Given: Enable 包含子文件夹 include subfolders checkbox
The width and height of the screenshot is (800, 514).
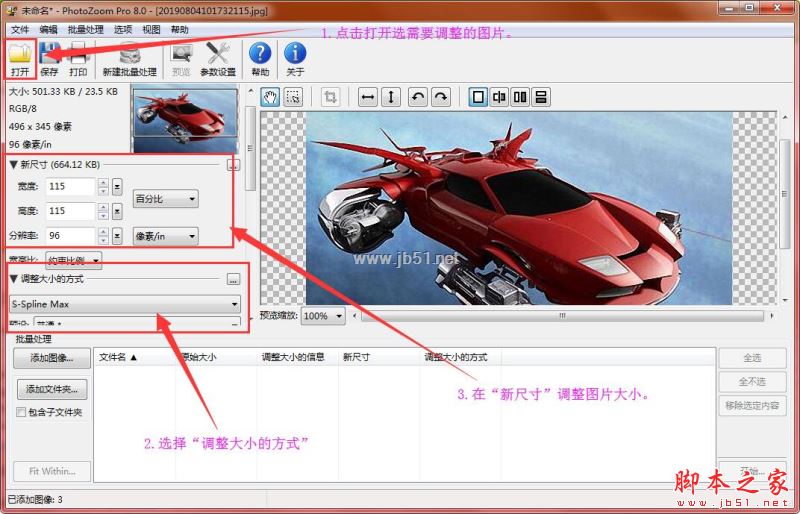Looking at the screenshot, I should tap(21, 412).
